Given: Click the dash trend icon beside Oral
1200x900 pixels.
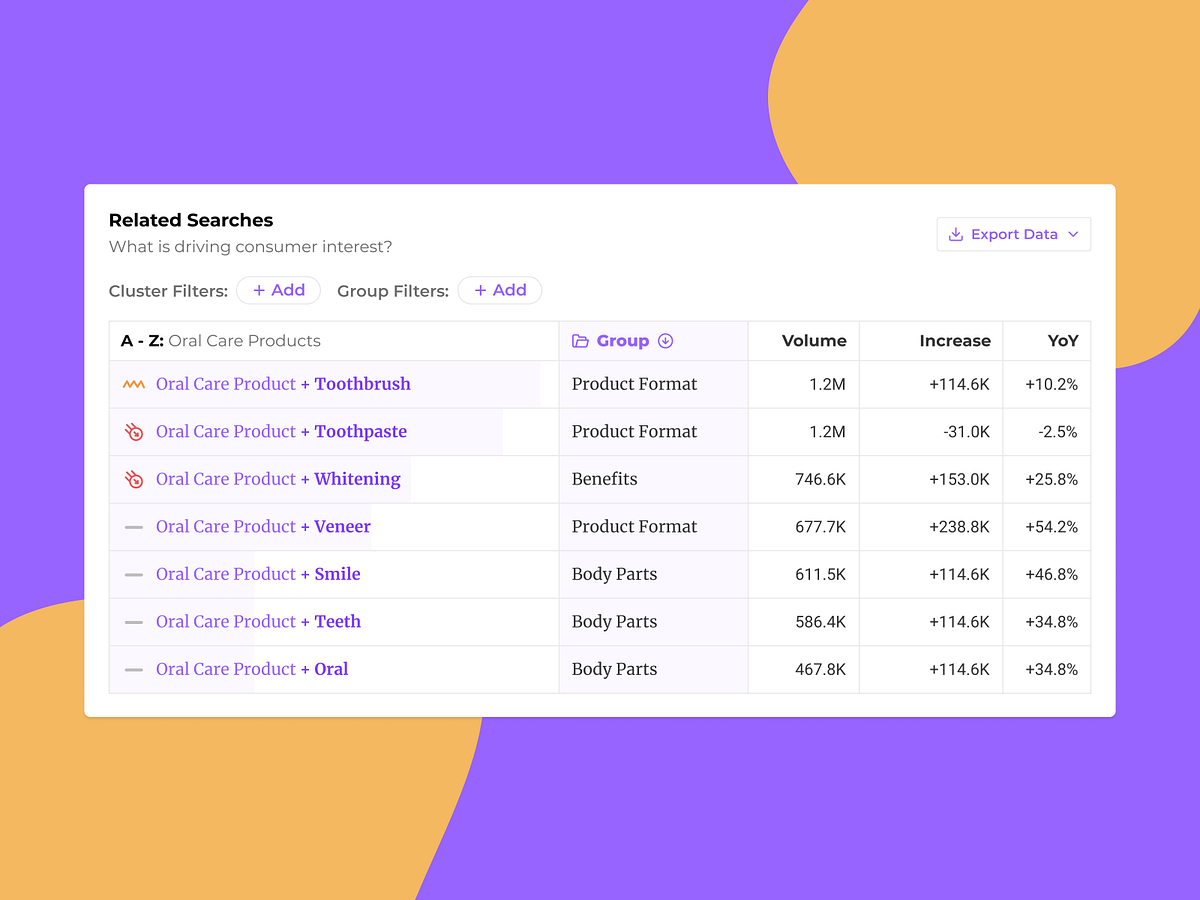Looking at the screenshot, I should pos(134,669).
